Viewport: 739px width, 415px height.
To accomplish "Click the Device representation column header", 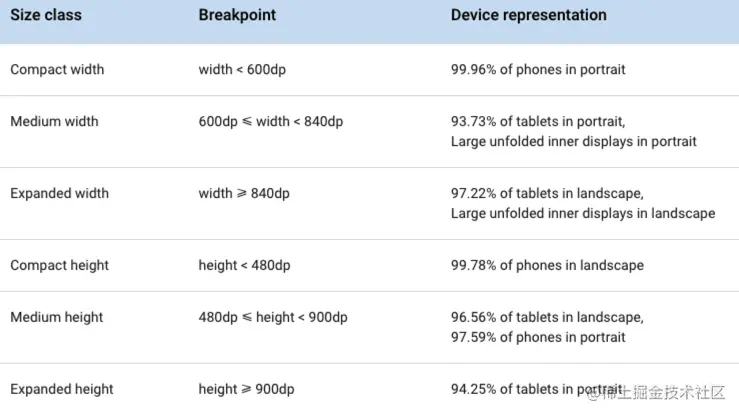I will click(528, 16).
